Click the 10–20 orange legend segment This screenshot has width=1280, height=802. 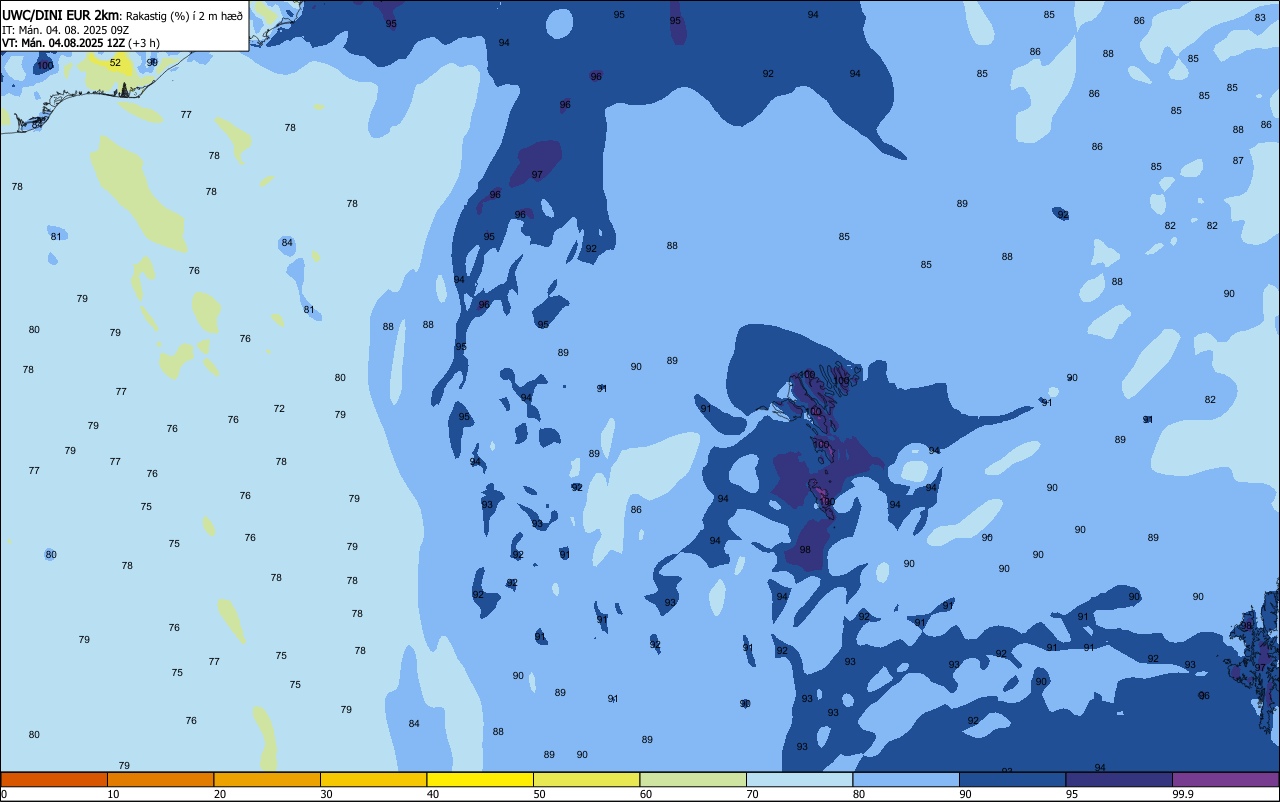[x=160, y=779]
